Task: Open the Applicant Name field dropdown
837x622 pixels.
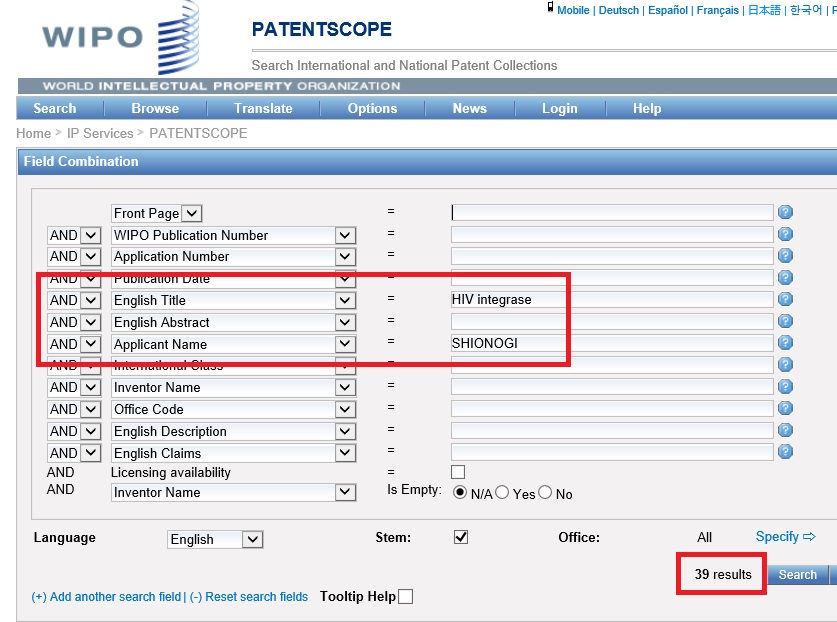Action: click(x=345, y=344)
